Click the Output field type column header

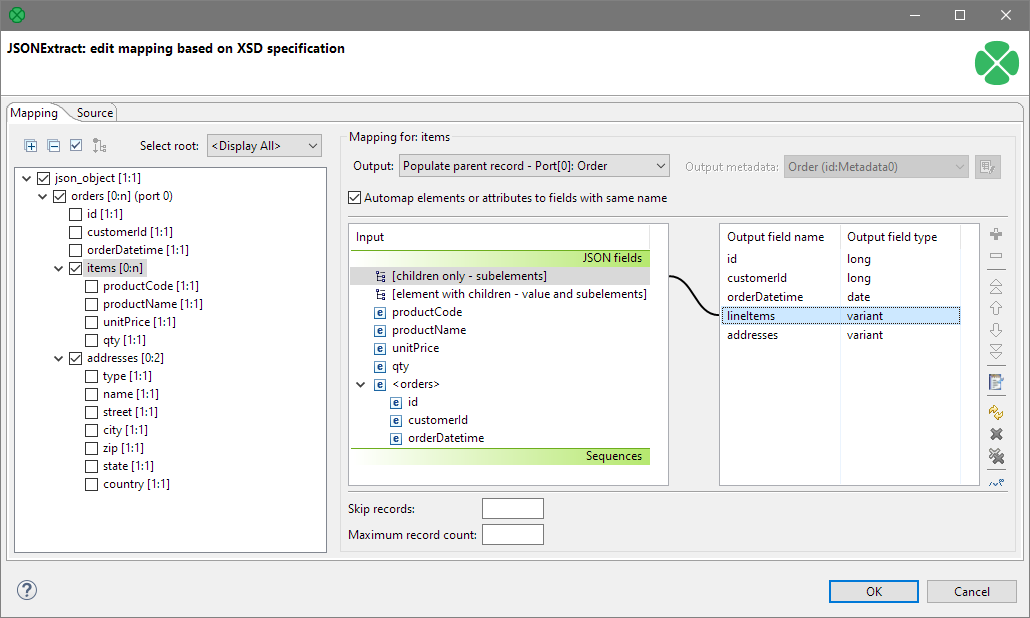point(900,237)
